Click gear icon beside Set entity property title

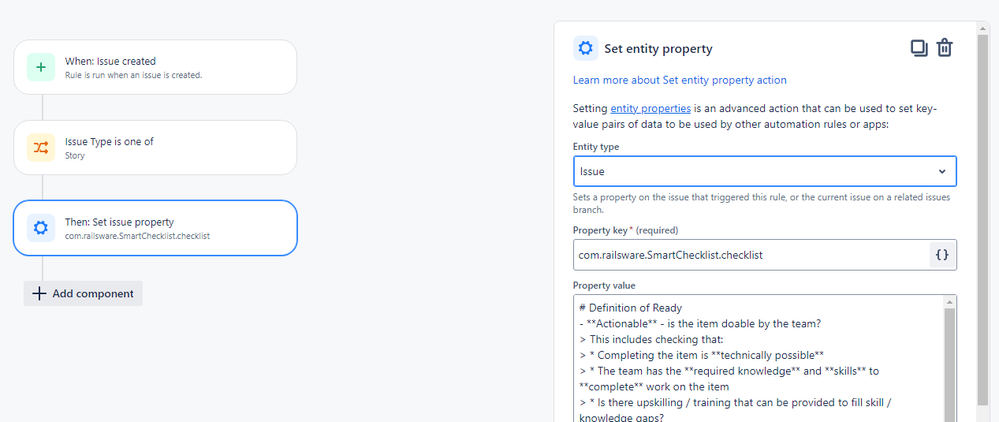[586, 48]
